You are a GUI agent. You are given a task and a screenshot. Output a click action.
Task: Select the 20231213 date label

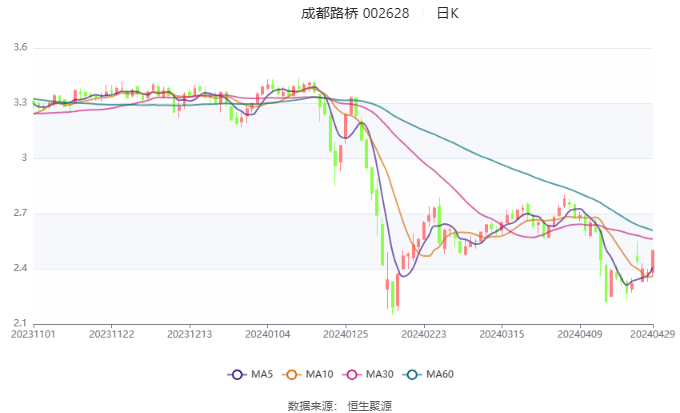(189, 334)
